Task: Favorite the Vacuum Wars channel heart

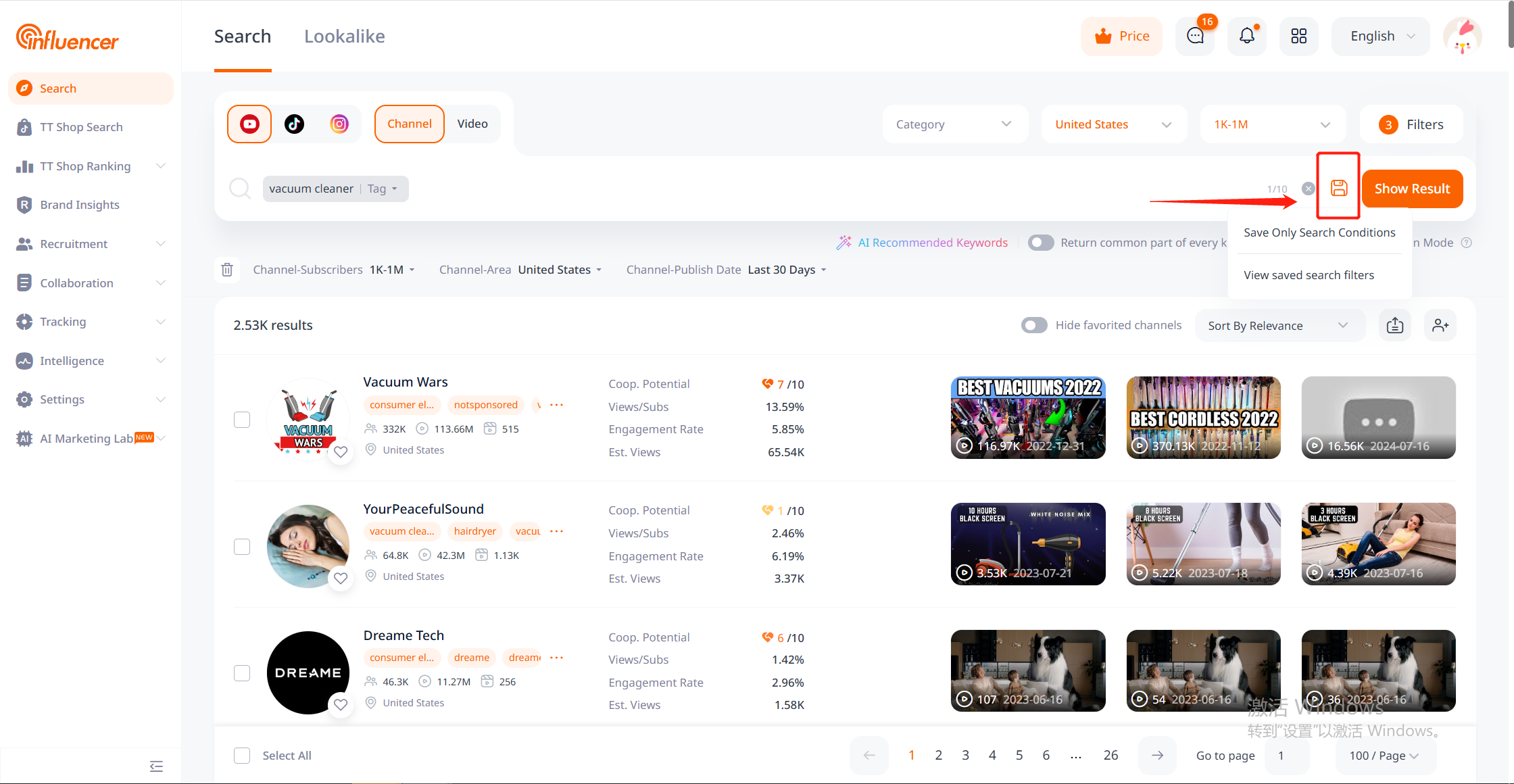Action: click(341, 451)
